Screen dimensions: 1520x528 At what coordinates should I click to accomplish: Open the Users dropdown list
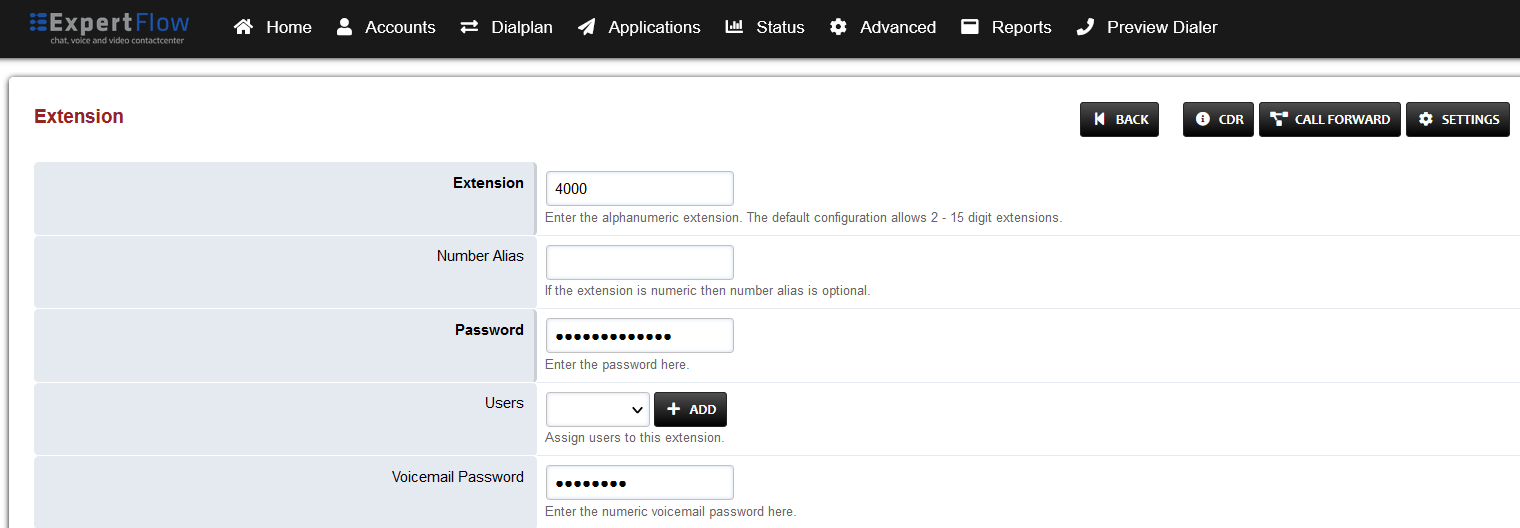click(x=597, y=409)
